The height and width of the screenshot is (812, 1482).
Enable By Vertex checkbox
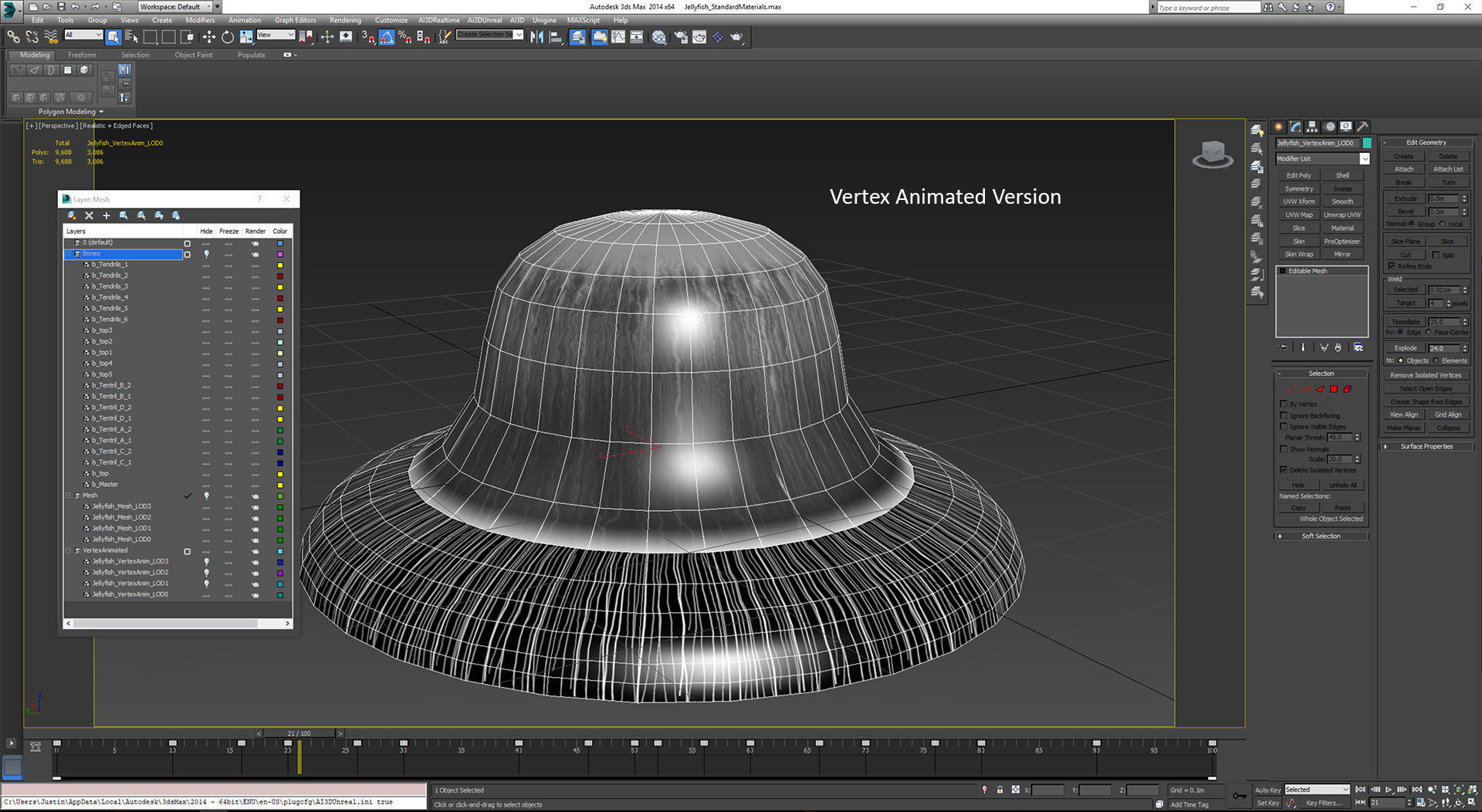(x=1284, y=404)
